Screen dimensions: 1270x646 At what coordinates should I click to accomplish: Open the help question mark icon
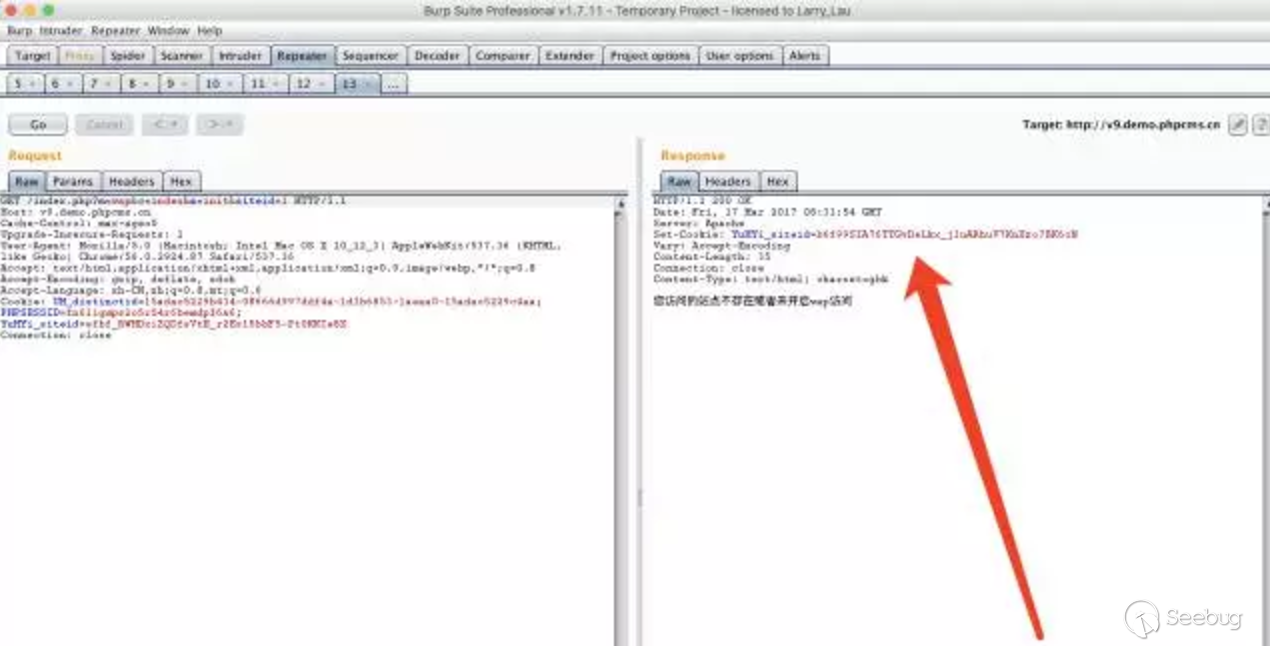pos(1260,125)
